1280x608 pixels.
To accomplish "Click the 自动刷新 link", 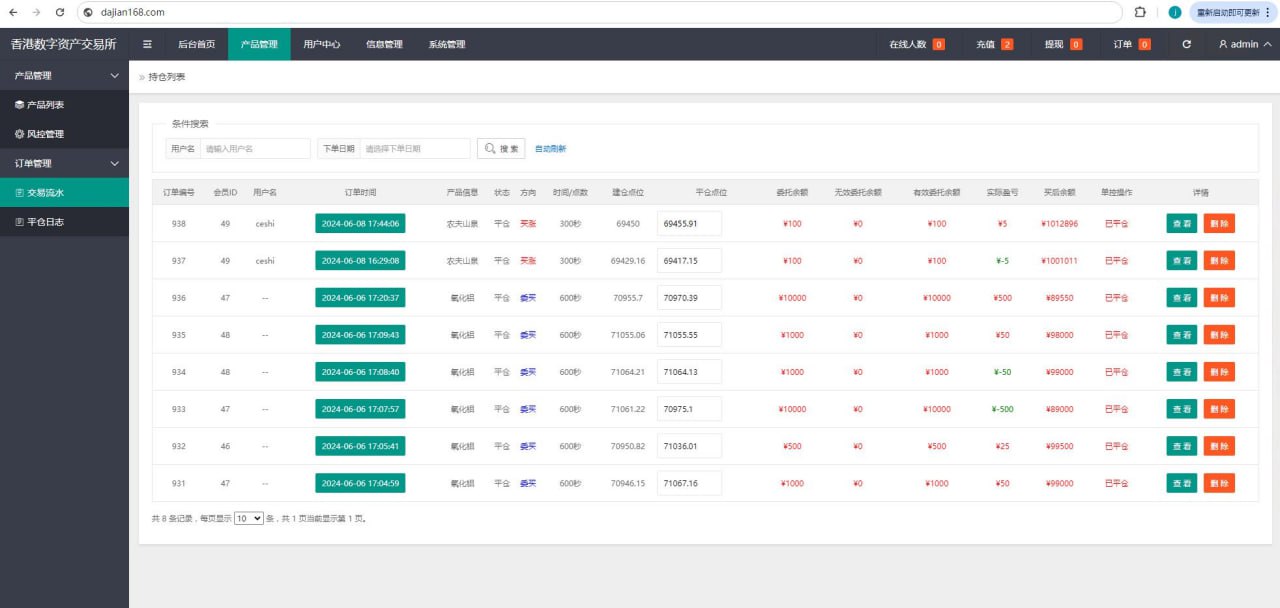I will click(x=550, y=149).
